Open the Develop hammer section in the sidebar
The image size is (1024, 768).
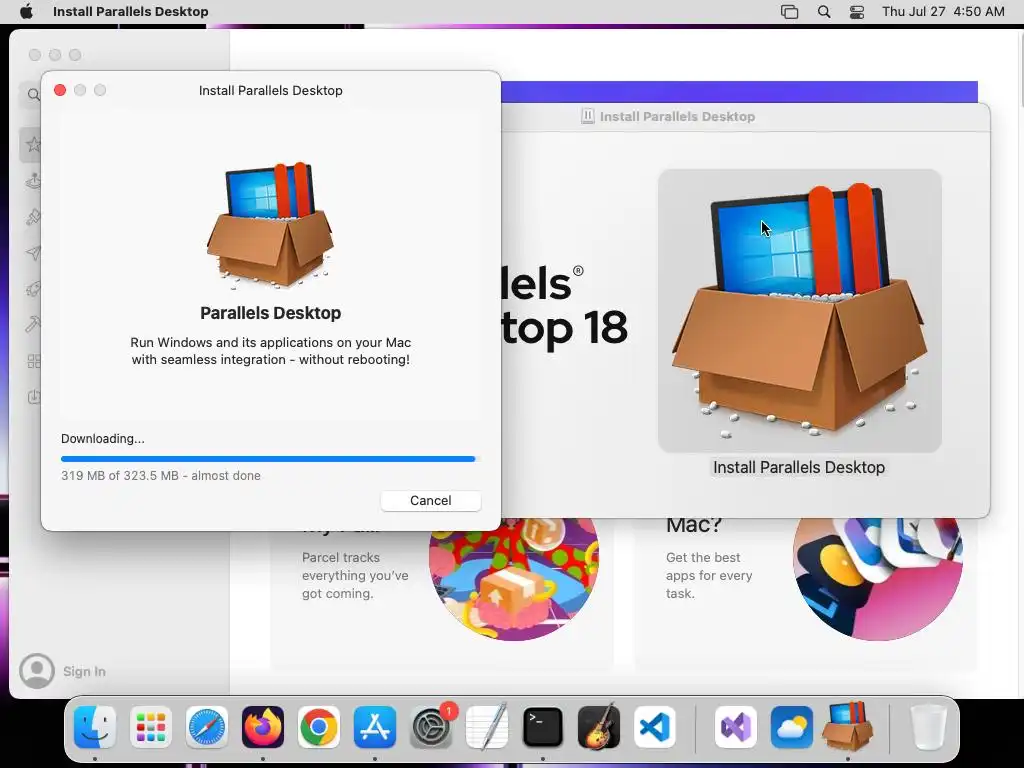click(x=33, y=325)
